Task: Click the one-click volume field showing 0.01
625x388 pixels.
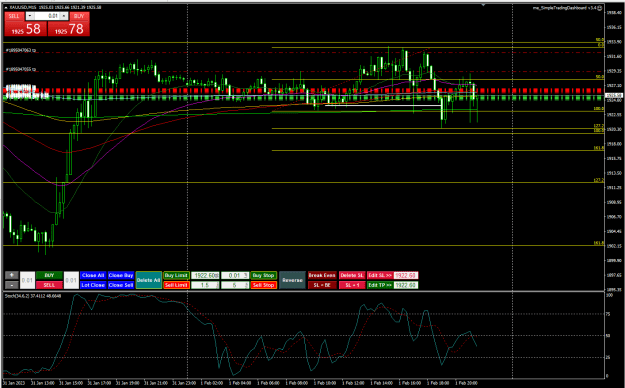Action: pyautogui.click(x=47, y=16)
